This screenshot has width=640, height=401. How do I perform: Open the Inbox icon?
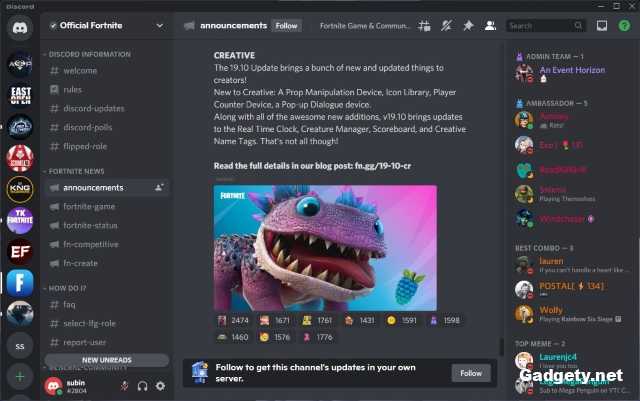tap(602, 25)
